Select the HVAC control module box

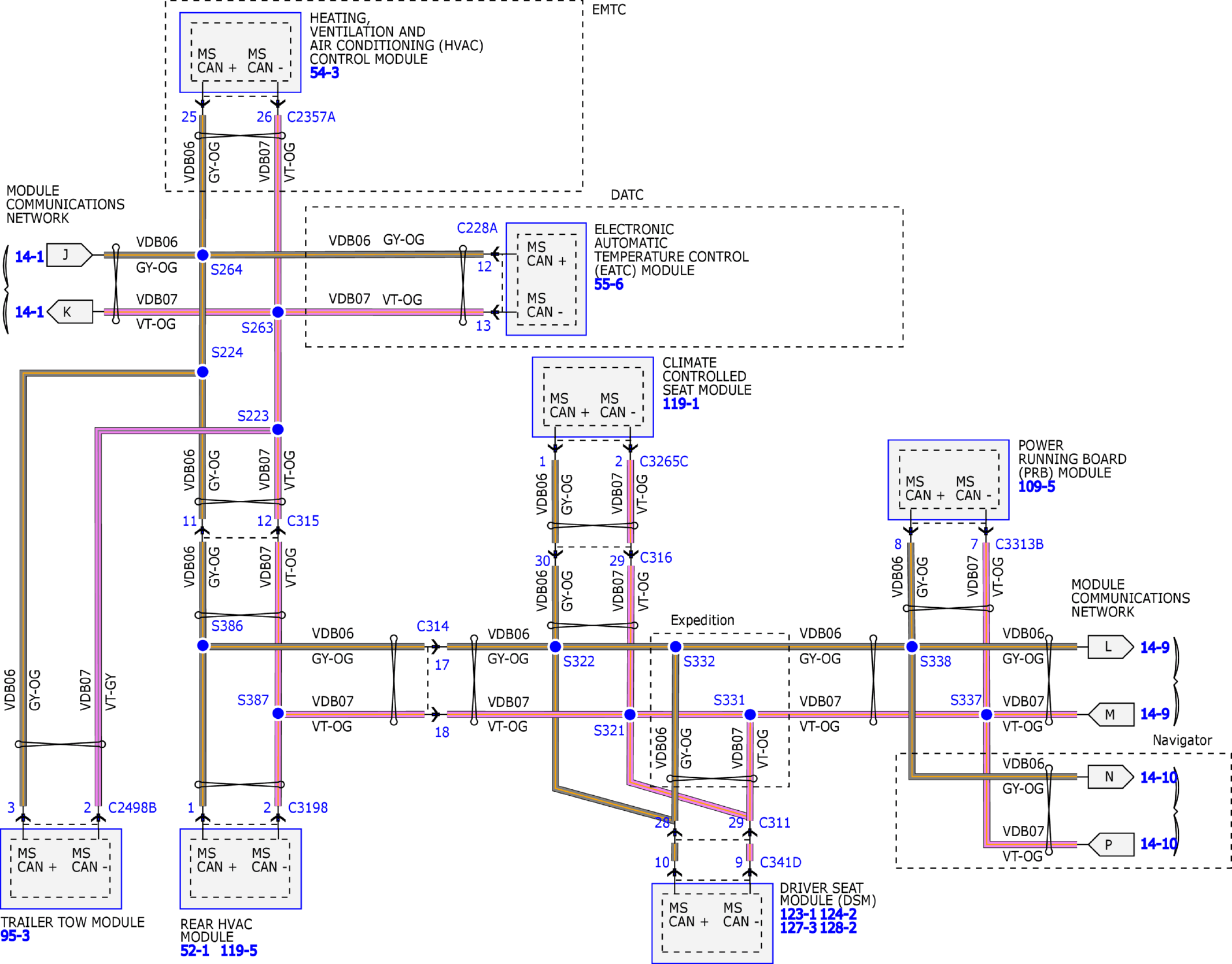[240, 52]
